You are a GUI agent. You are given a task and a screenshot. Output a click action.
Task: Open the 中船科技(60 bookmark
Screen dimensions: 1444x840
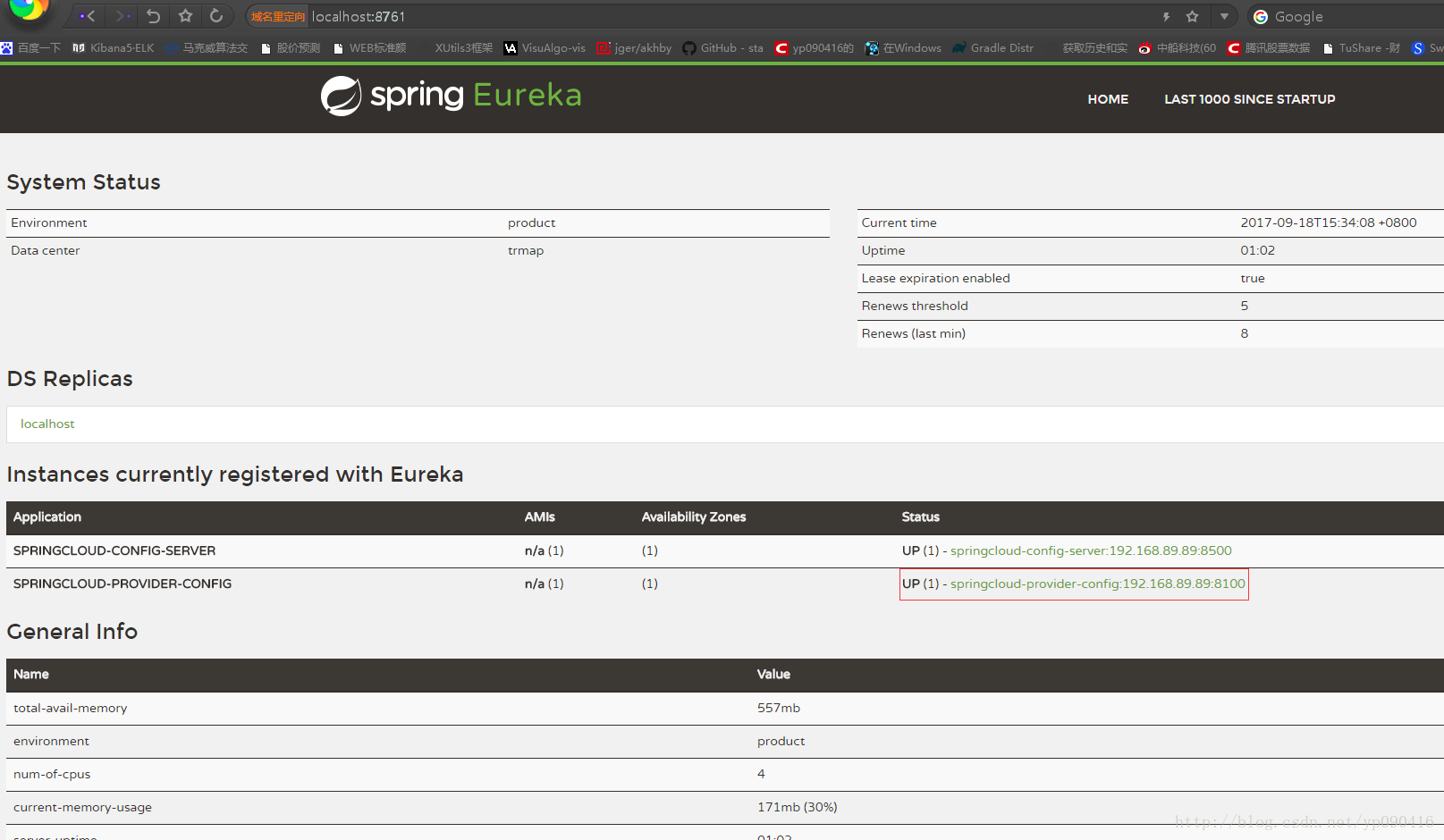(1178, 48)
